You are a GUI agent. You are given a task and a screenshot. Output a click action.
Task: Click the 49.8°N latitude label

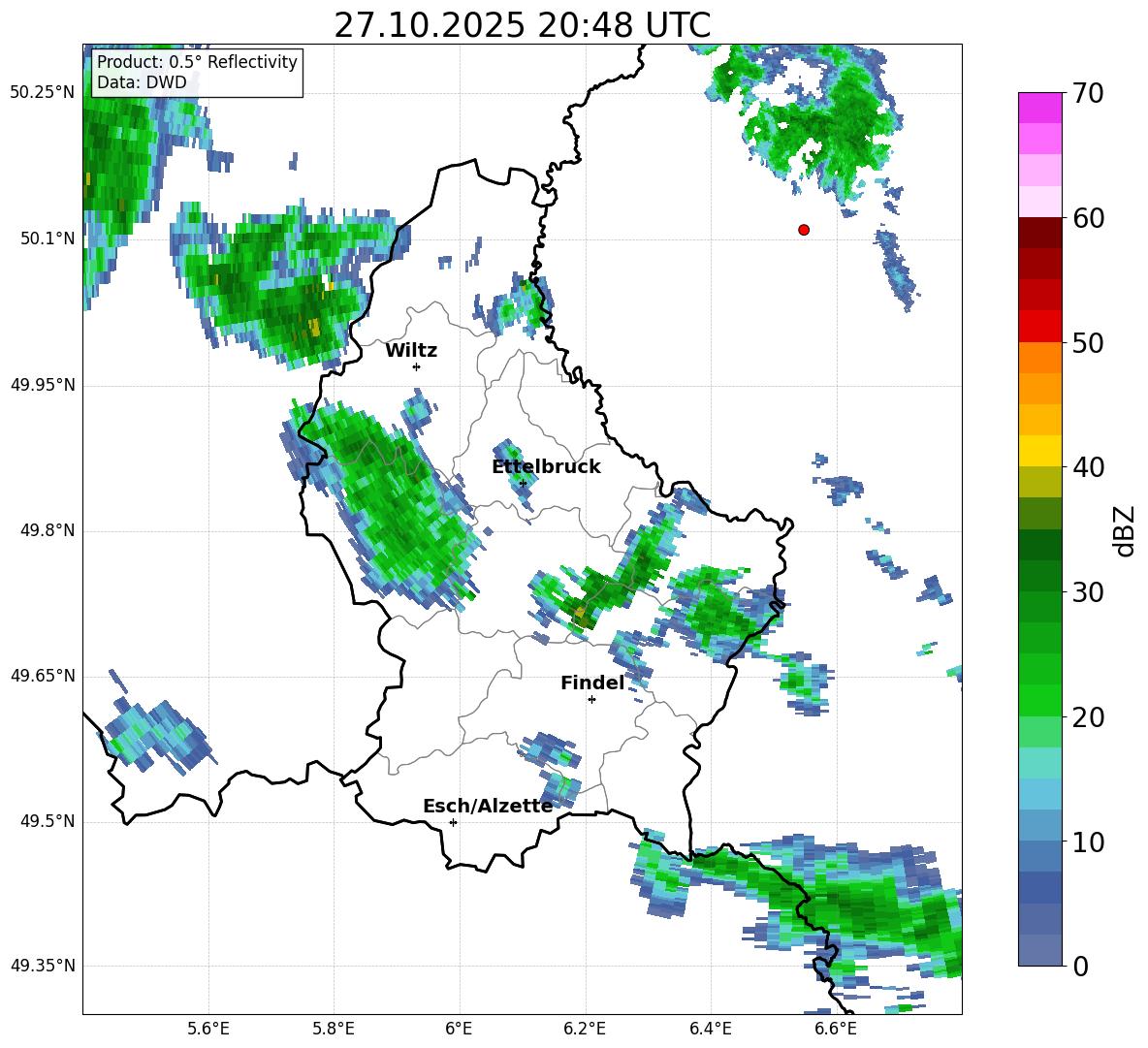(47, 530)
